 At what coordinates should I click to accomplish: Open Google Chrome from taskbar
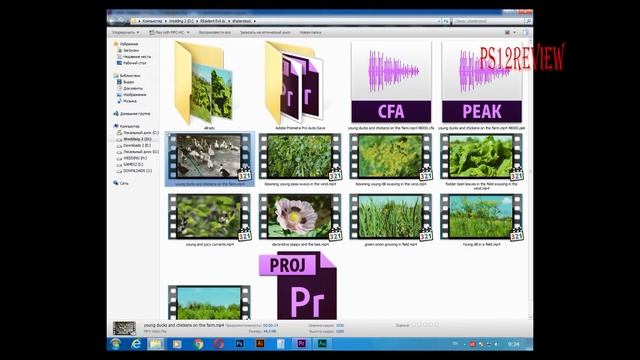(x=198, y=344)
